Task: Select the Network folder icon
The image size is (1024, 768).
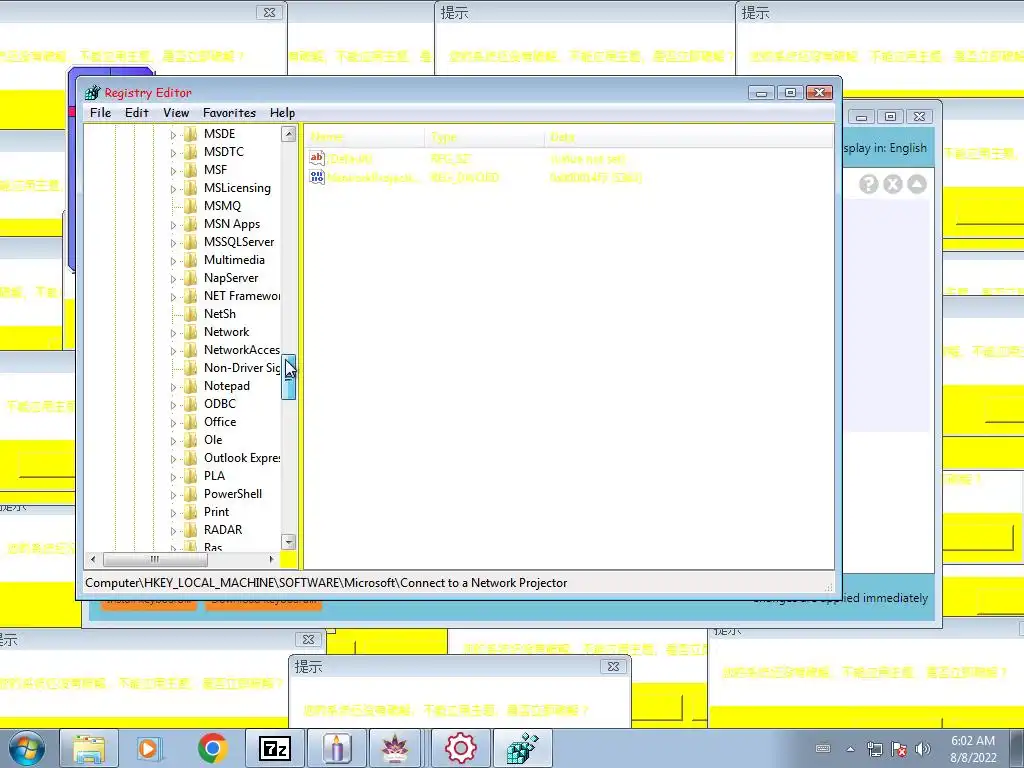Action: tap(190, 332)
